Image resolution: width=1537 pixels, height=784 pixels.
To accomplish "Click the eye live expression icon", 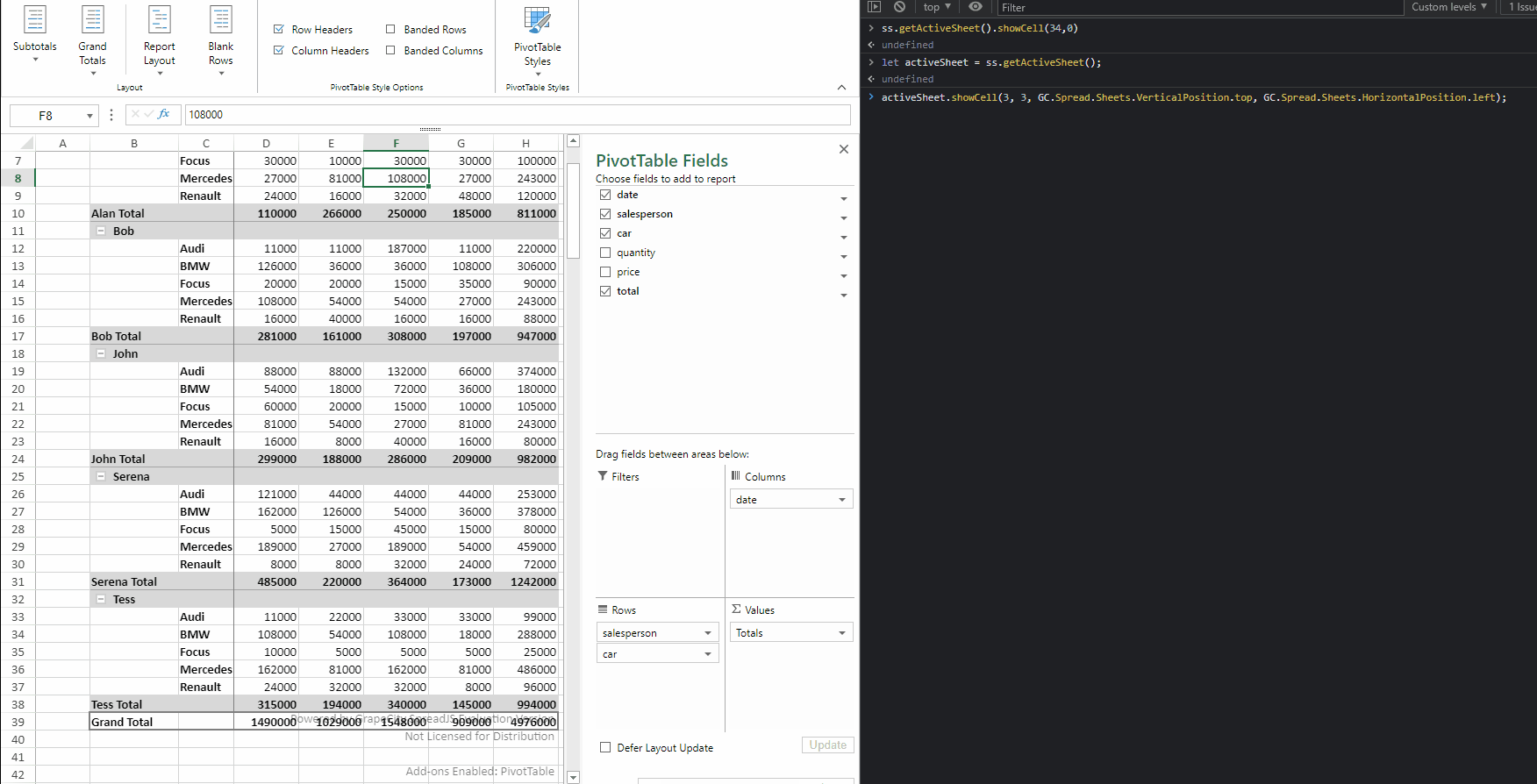I will click(976, 7).
